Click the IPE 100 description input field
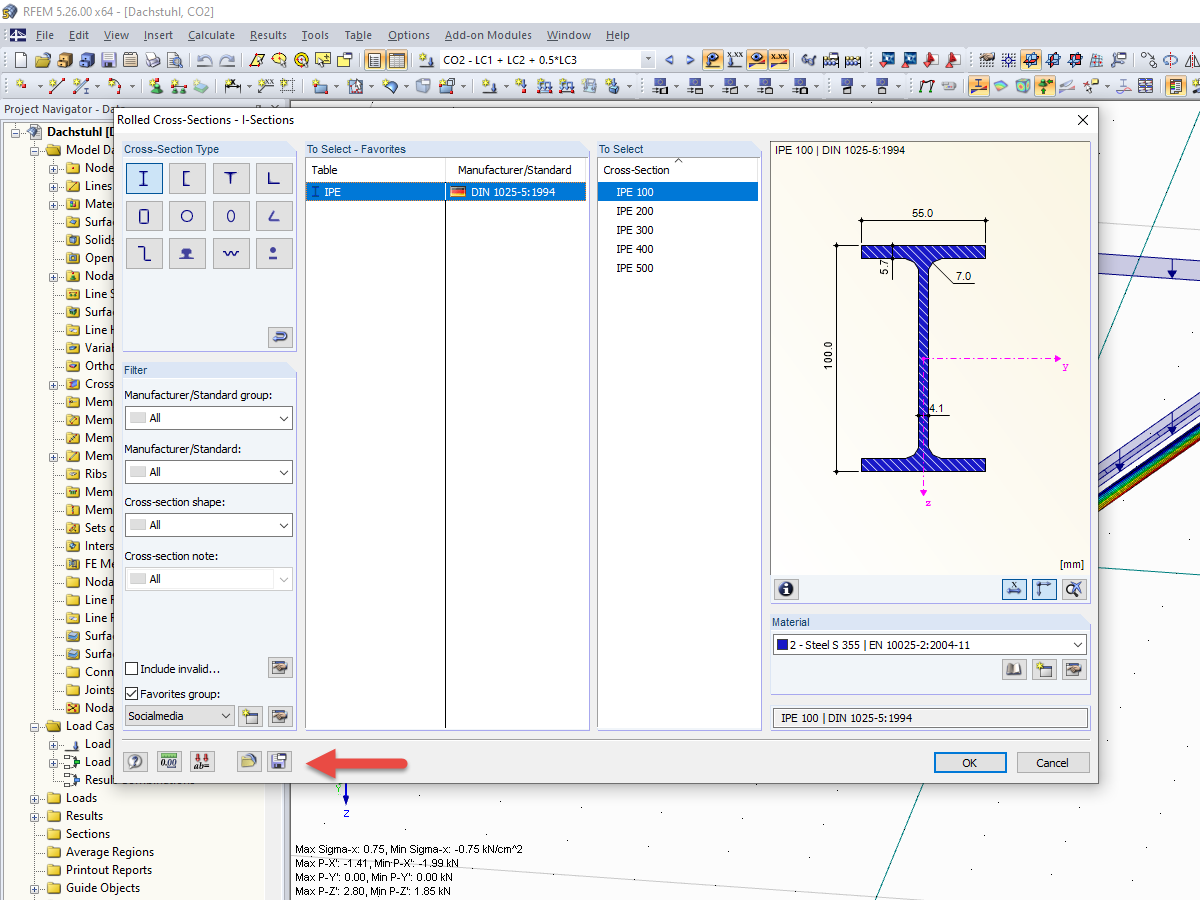Viewport: 1200px width, 900px height. 929,718
